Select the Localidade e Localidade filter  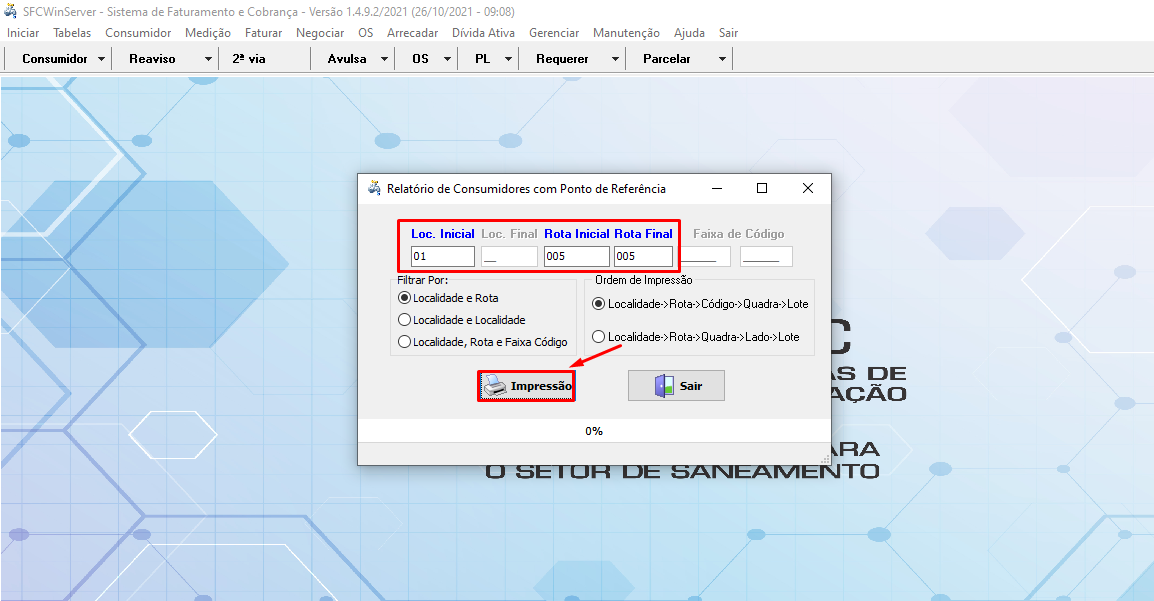click(x=405, y=320)
